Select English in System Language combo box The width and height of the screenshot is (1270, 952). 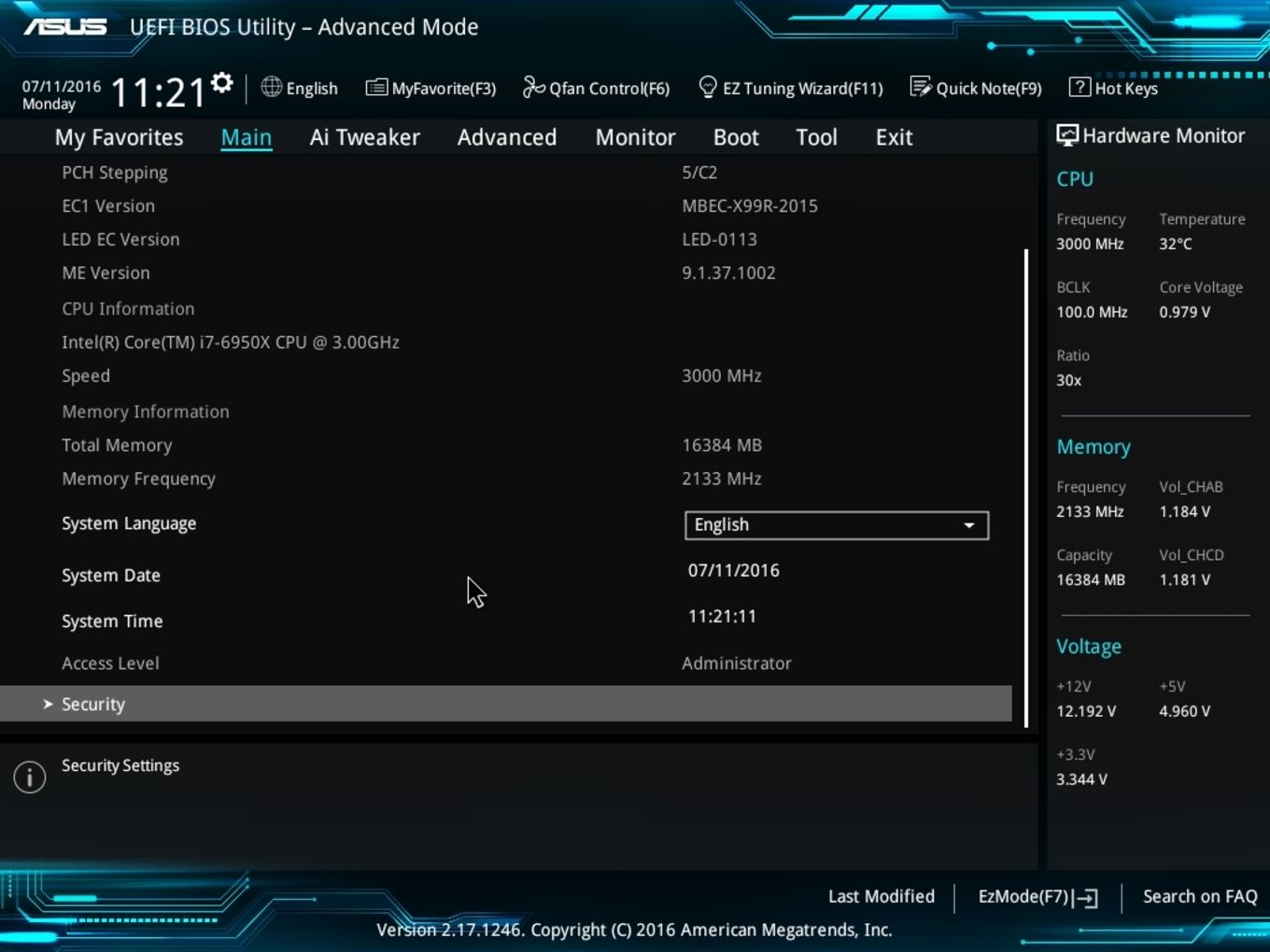(x=837, y=525)
